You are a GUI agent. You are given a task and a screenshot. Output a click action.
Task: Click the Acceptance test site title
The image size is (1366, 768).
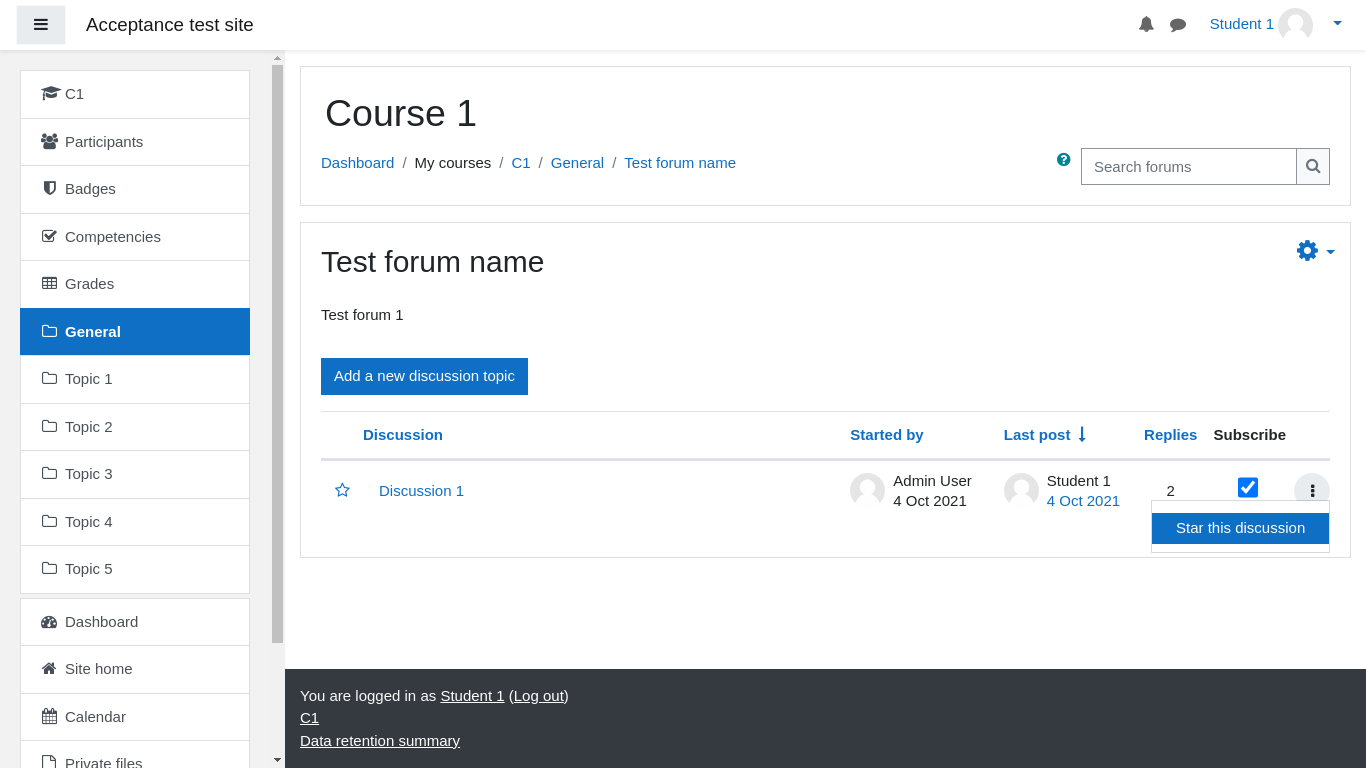170,25
